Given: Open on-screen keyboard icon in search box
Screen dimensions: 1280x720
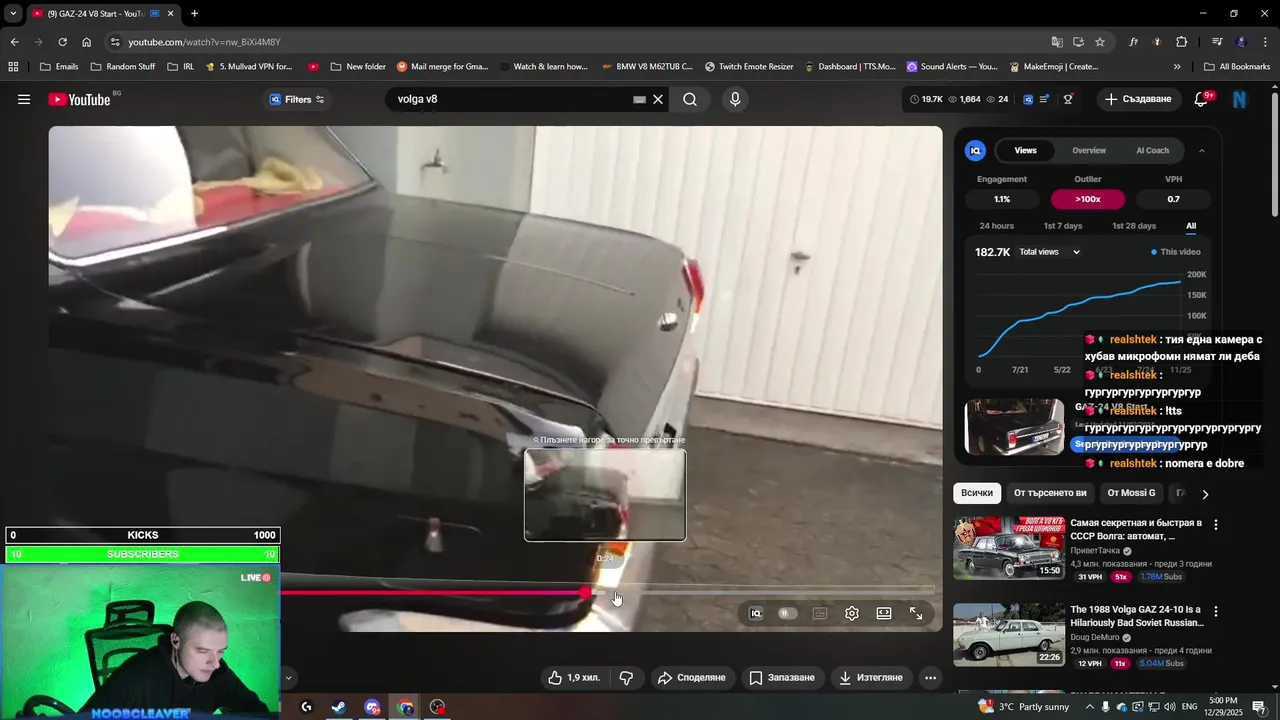Looking at the screenshot, I should click(x=639, y=99).
